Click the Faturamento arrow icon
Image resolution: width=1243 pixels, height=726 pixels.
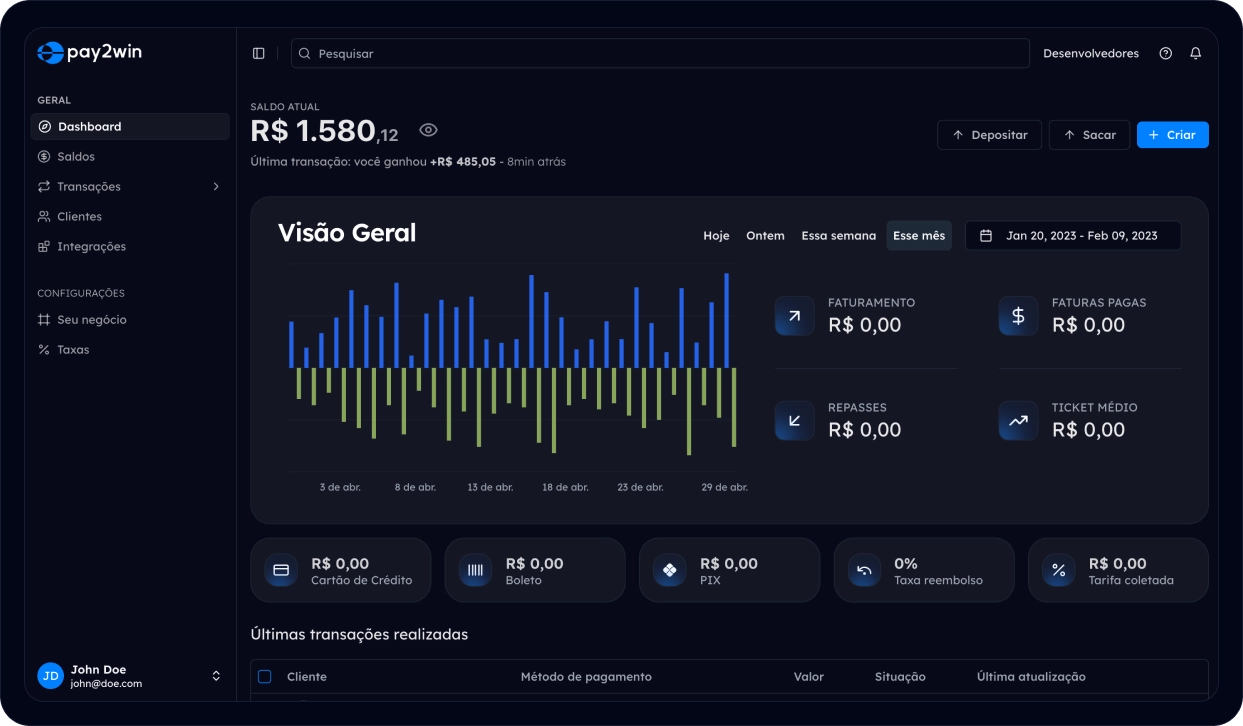click(794, 316)
